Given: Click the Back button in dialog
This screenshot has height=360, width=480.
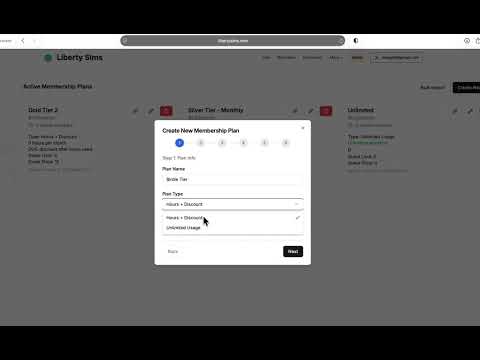Looking at the screenshot, I should 173,251.
